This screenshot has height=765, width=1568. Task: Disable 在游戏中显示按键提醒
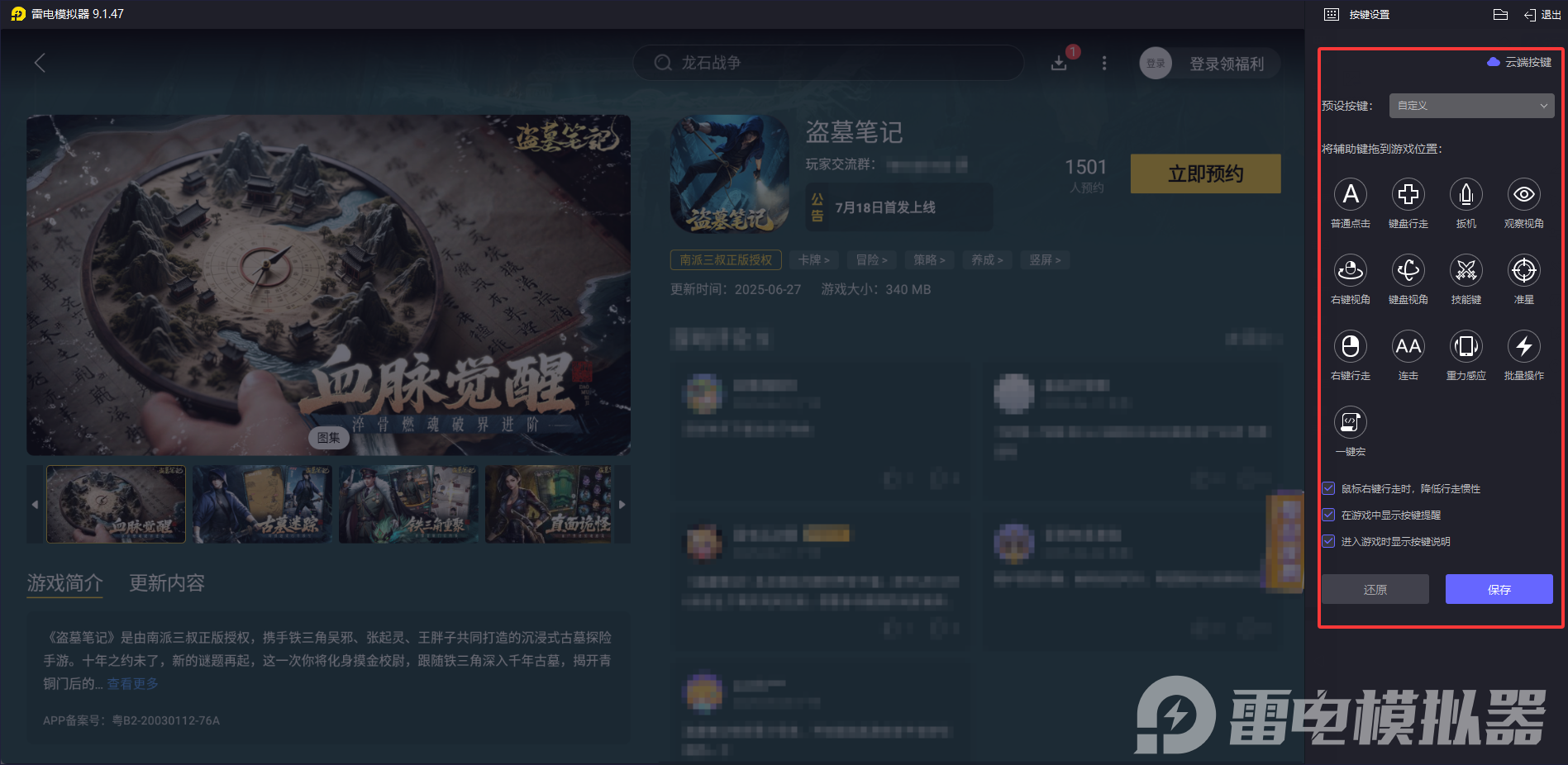(x=1328, y=515)
